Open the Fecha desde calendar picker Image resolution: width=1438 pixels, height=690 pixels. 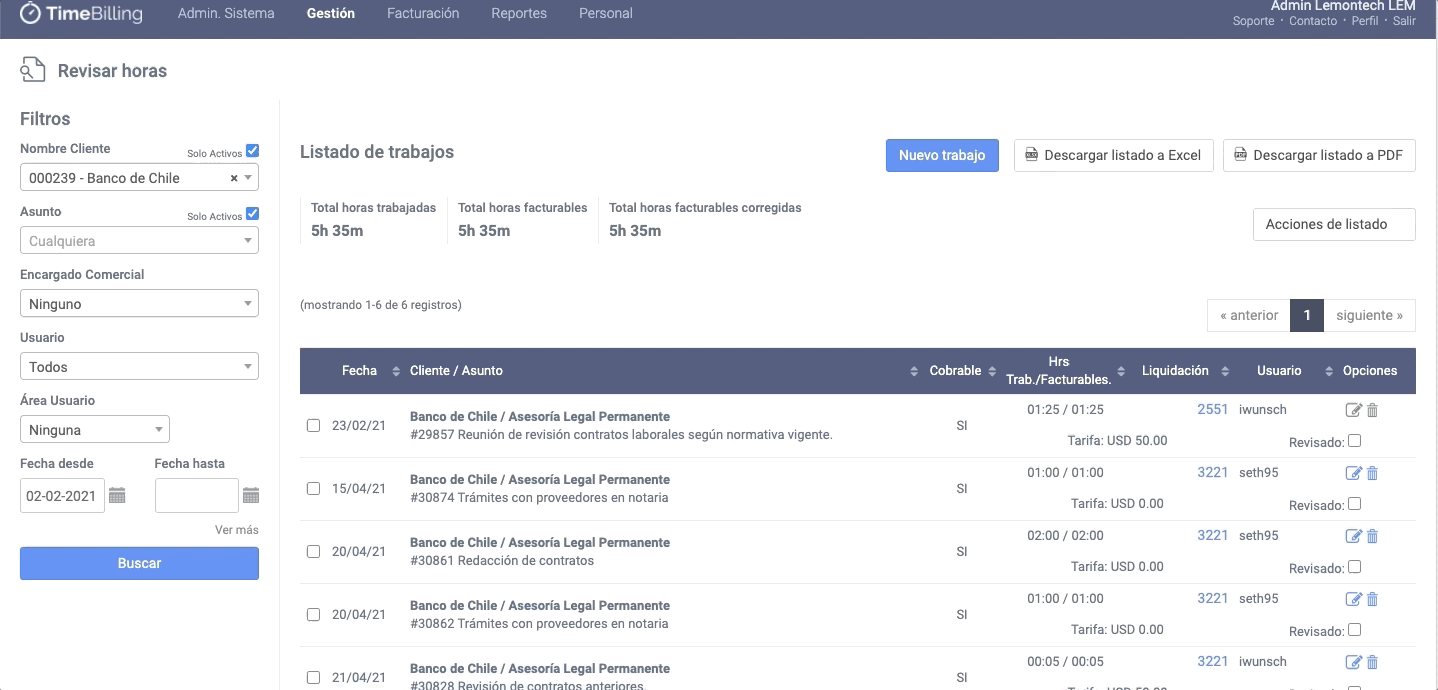pos(117,496)
